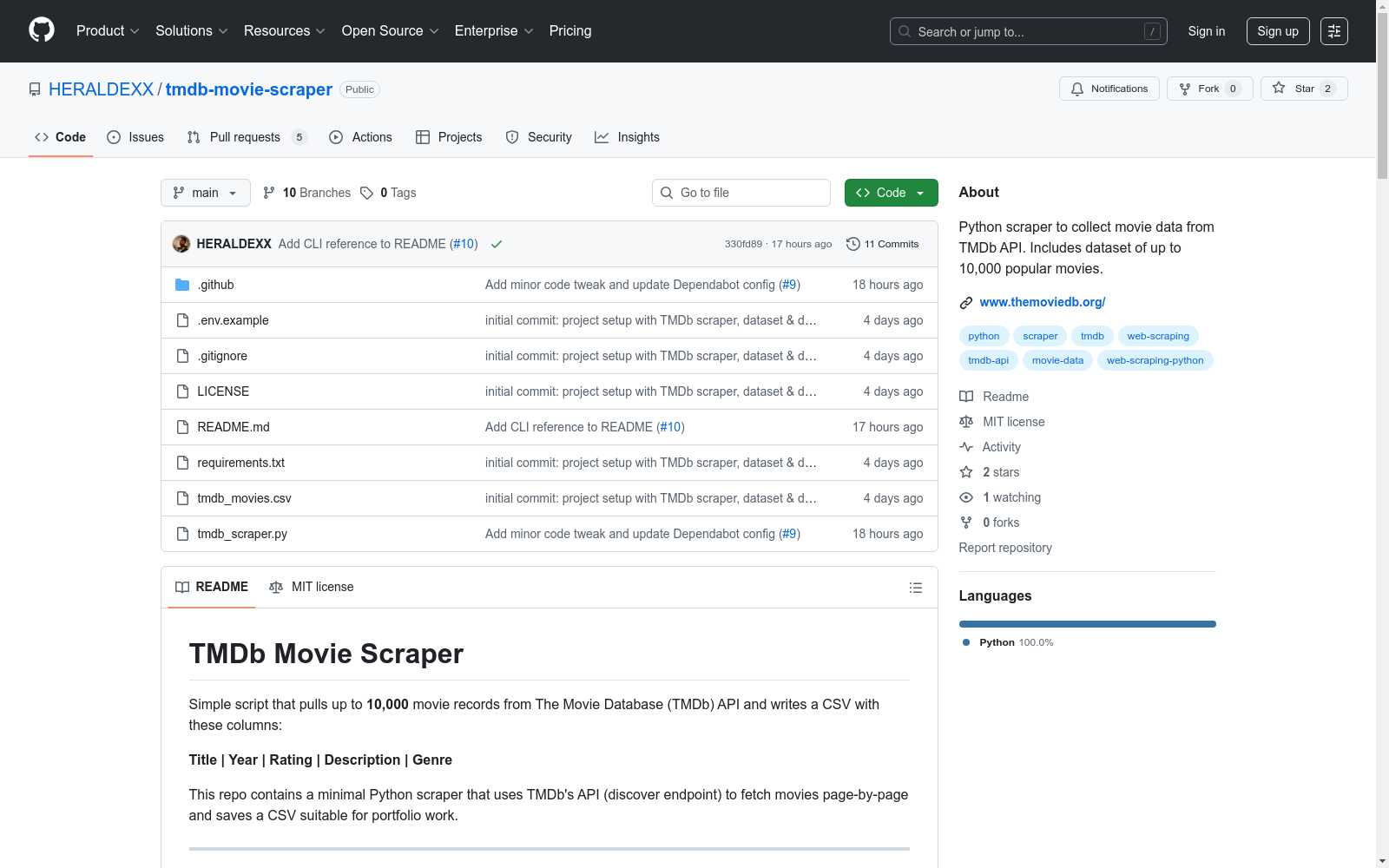Click the movie-data topic tag
This screenshot has height=868, width=1389.
coord(1058,360)
